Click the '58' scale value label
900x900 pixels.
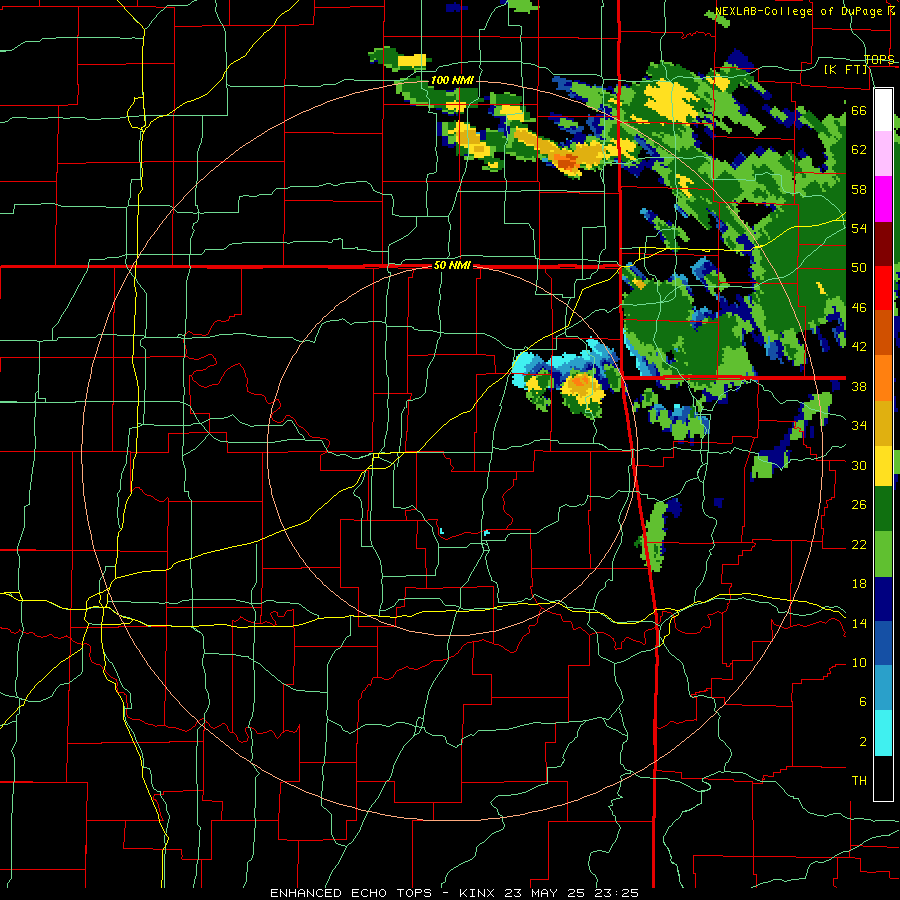[859, 189]
